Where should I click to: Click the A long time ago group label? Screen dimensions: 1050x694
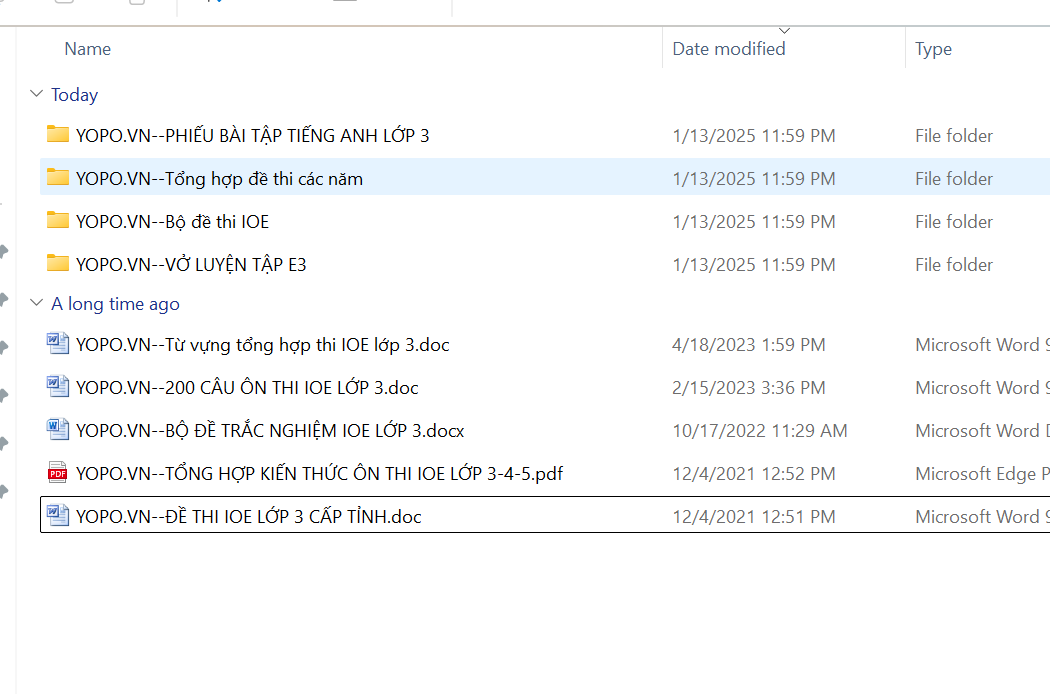(115, 304)
